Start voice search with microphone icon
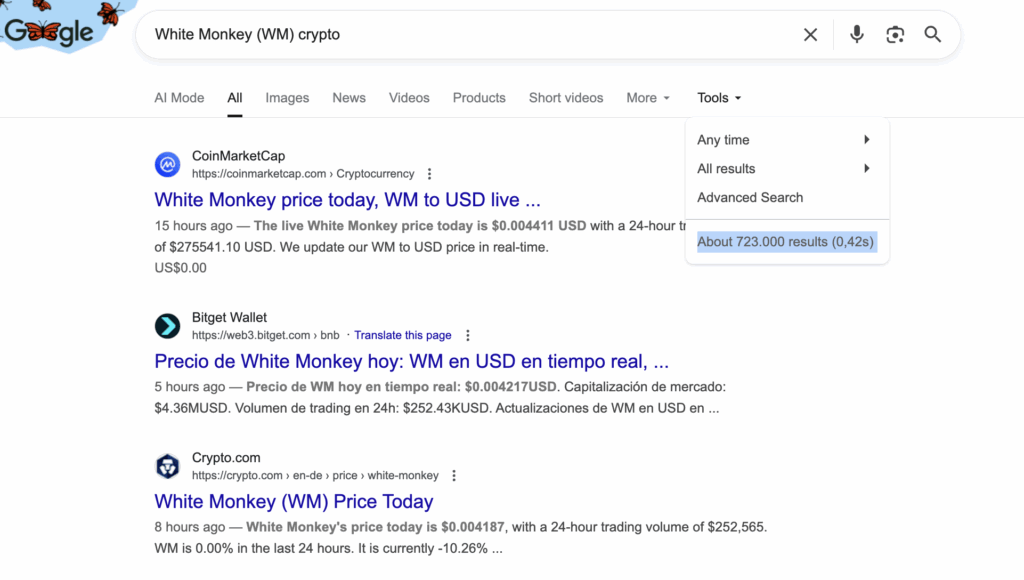This screenshot has width=1024, height=580. (857, 35)
